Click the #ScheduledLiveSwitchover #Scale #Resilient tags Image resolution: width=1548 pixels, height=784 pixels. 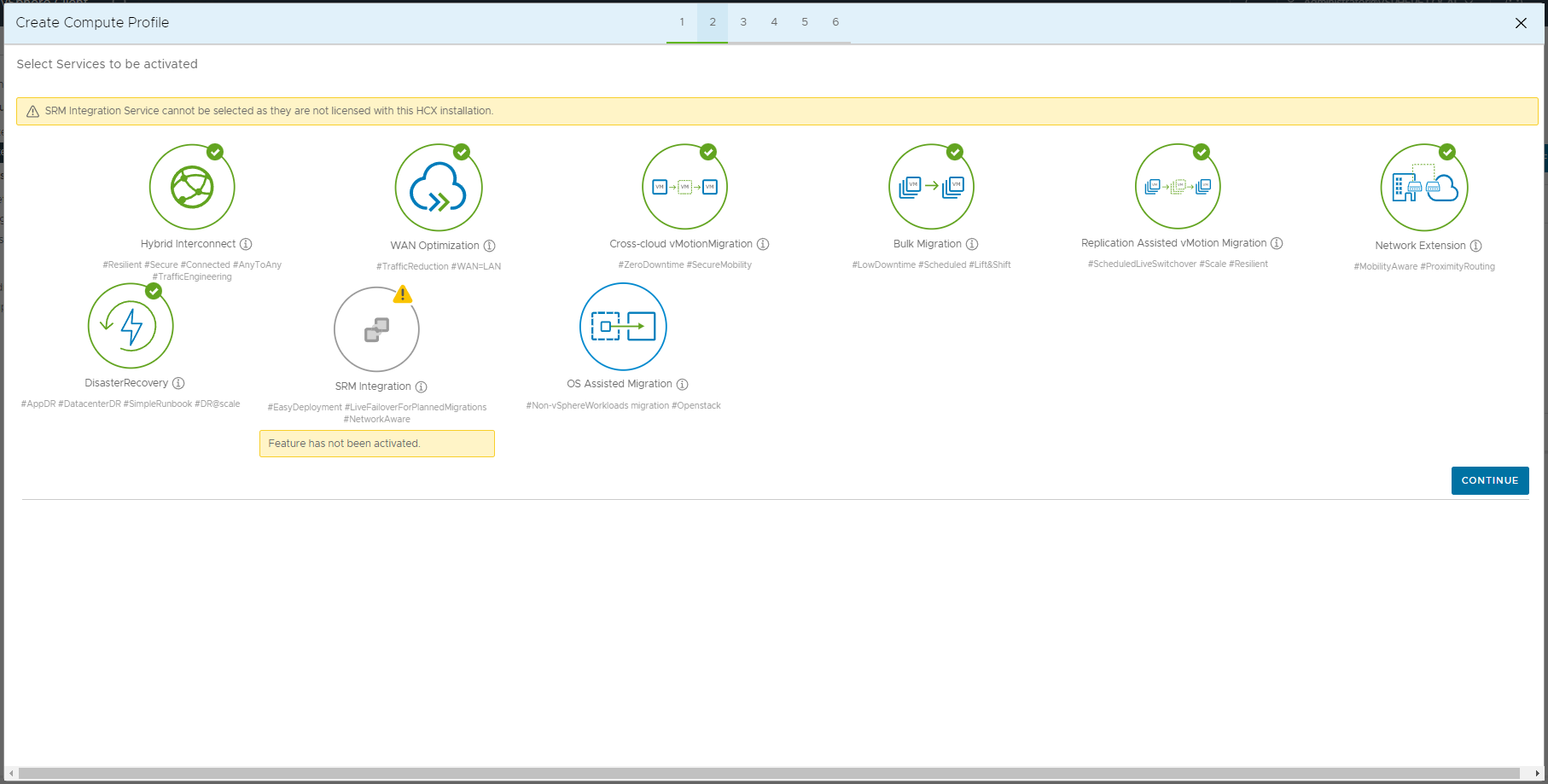pos(1178,264)
